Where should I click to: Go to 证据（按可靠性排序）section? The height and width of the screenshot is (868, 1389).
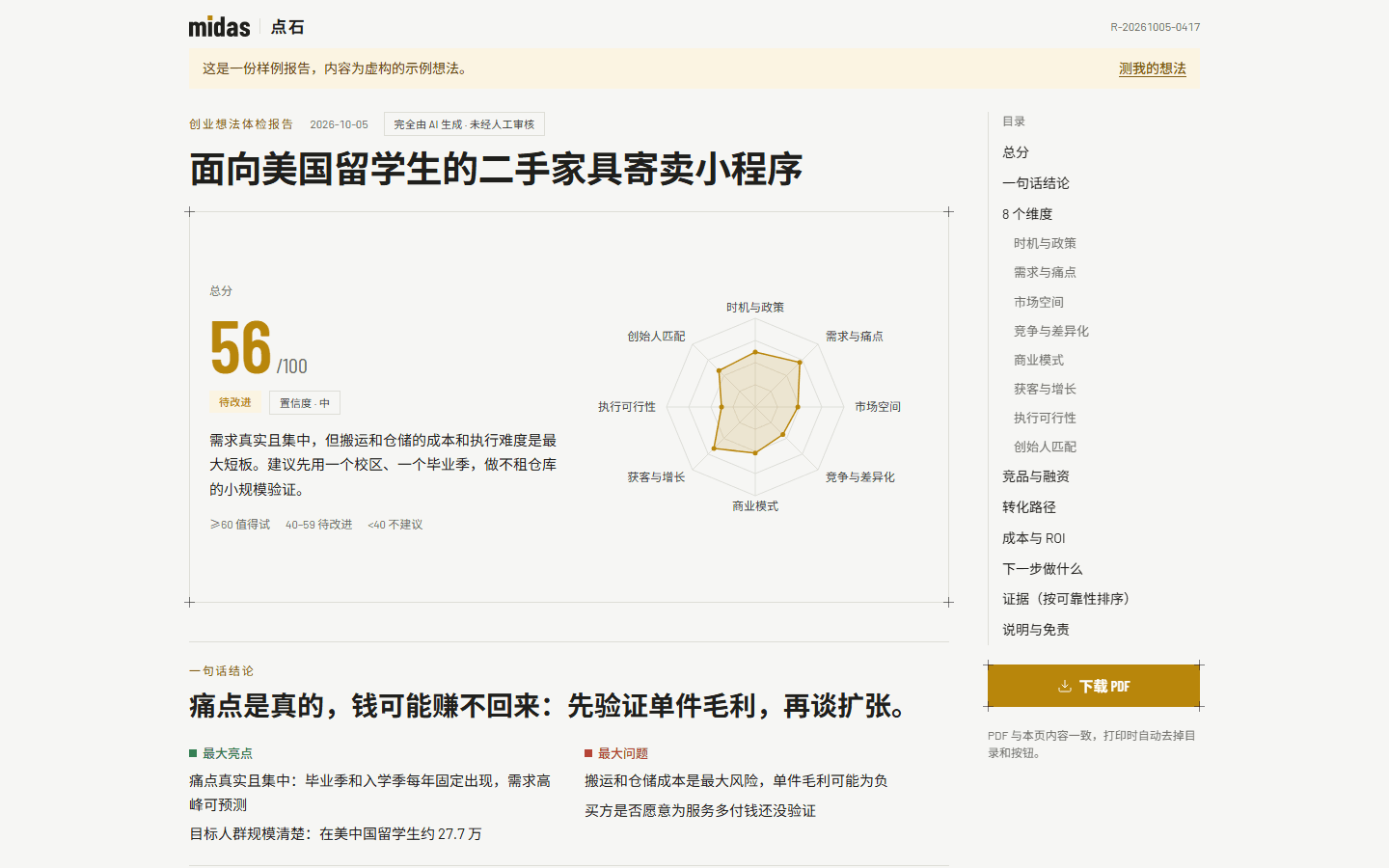1066,599
